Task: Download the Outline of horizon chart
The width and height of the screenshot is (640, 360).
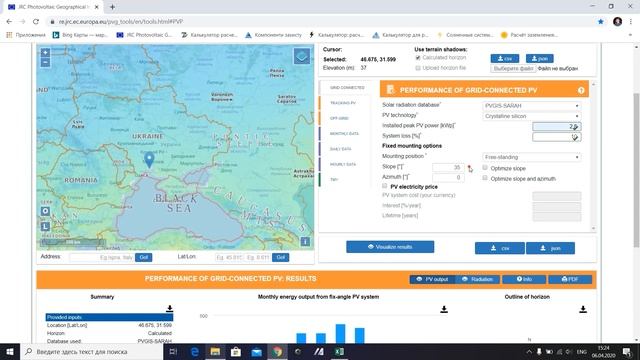Action: pyautogui.click(x=583, y=309)
